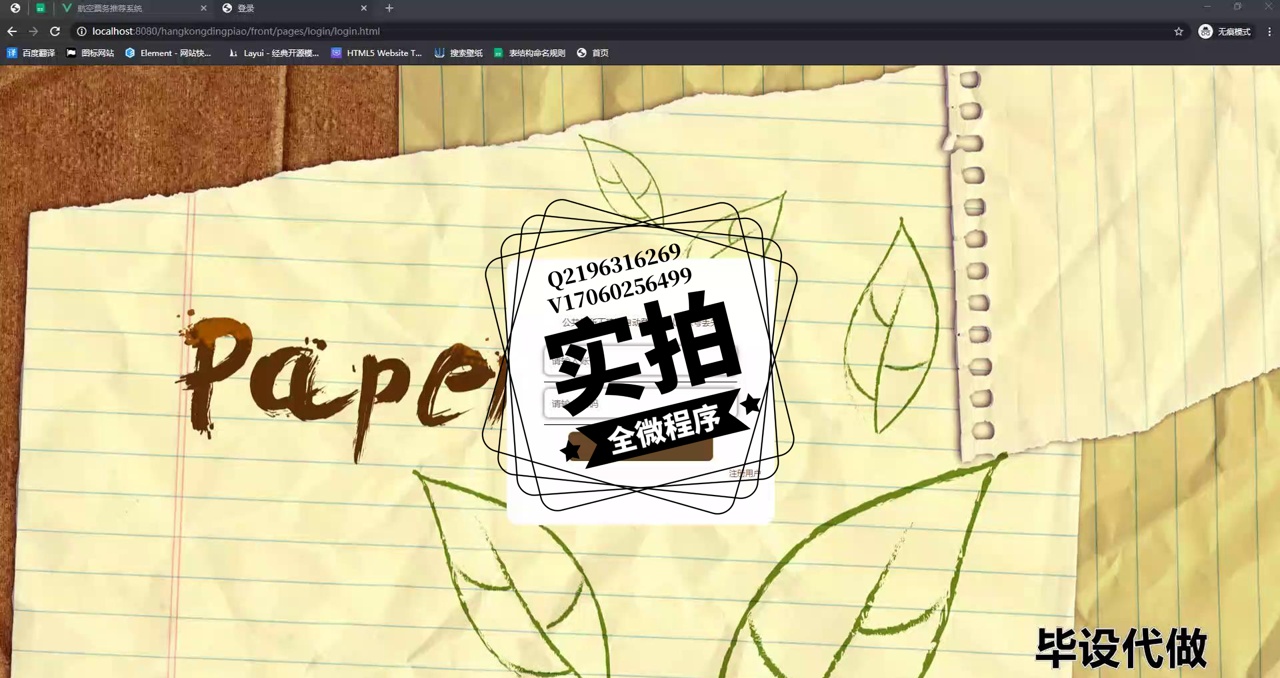Viewport: 1280px width, 678px height.
Task: Minimize the browser window
Action: pyautogui.click(x=1208, y=7)
